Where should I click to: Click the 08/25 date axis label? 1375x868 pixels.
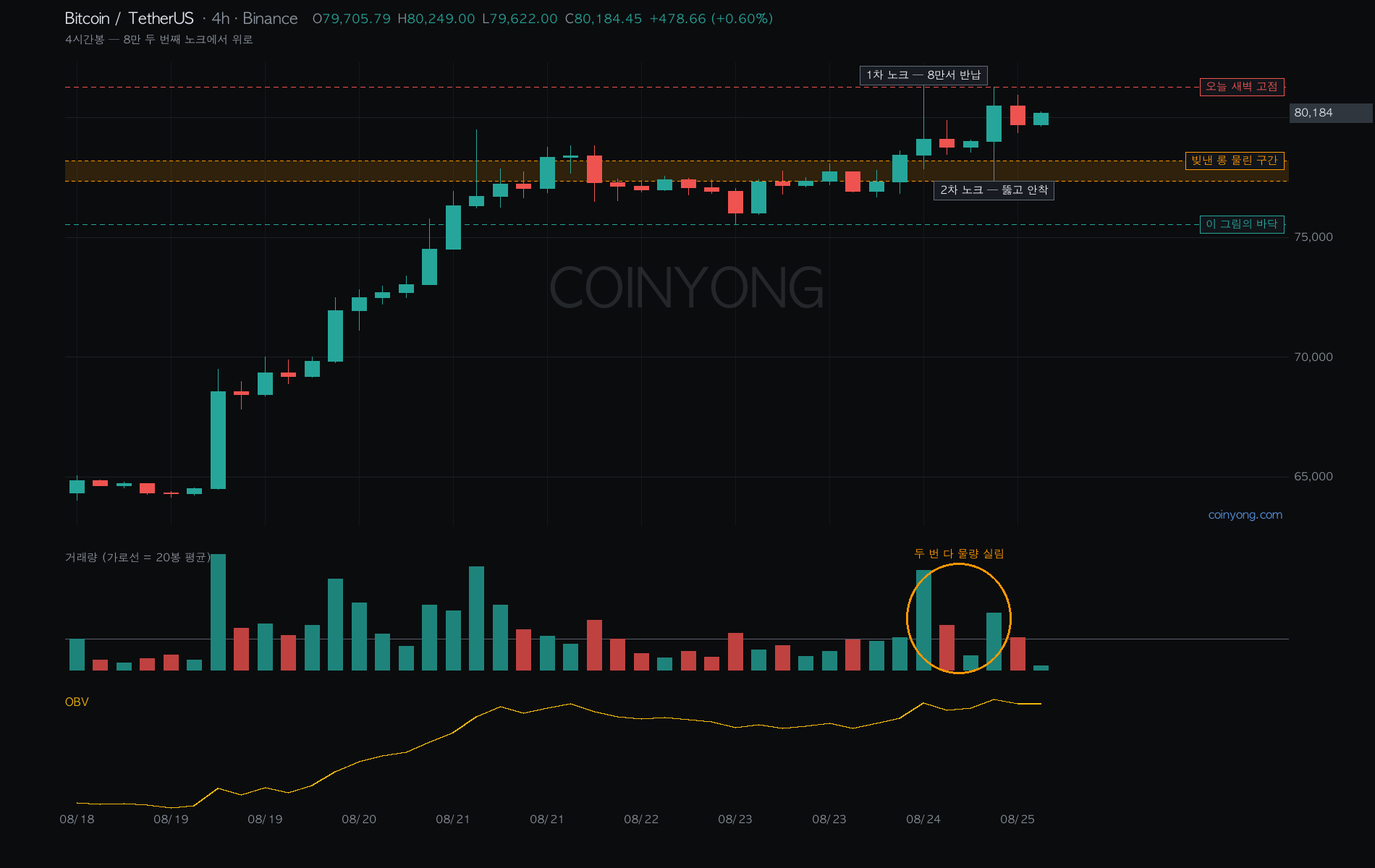(x=1017, y=820)
